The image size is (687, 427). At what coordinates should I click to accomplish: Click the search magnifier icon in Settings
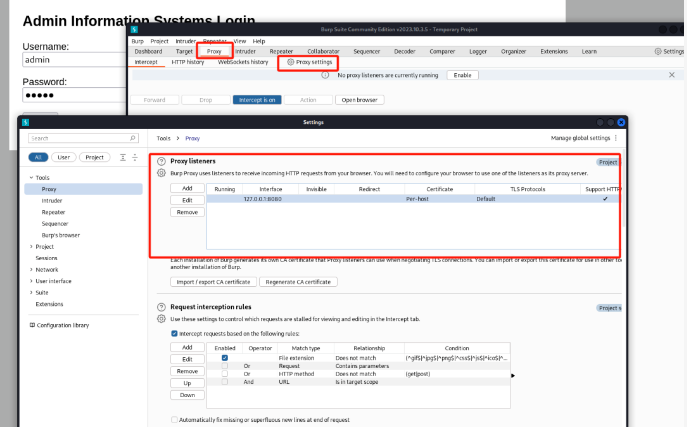click(132, 138)
